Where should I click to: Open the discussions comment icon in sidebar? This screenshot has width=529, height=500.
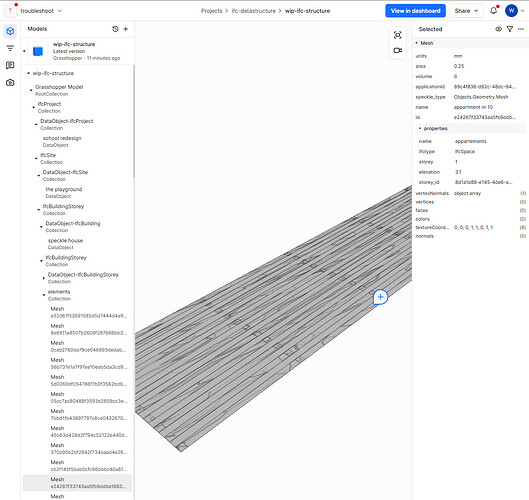point(10,65)
